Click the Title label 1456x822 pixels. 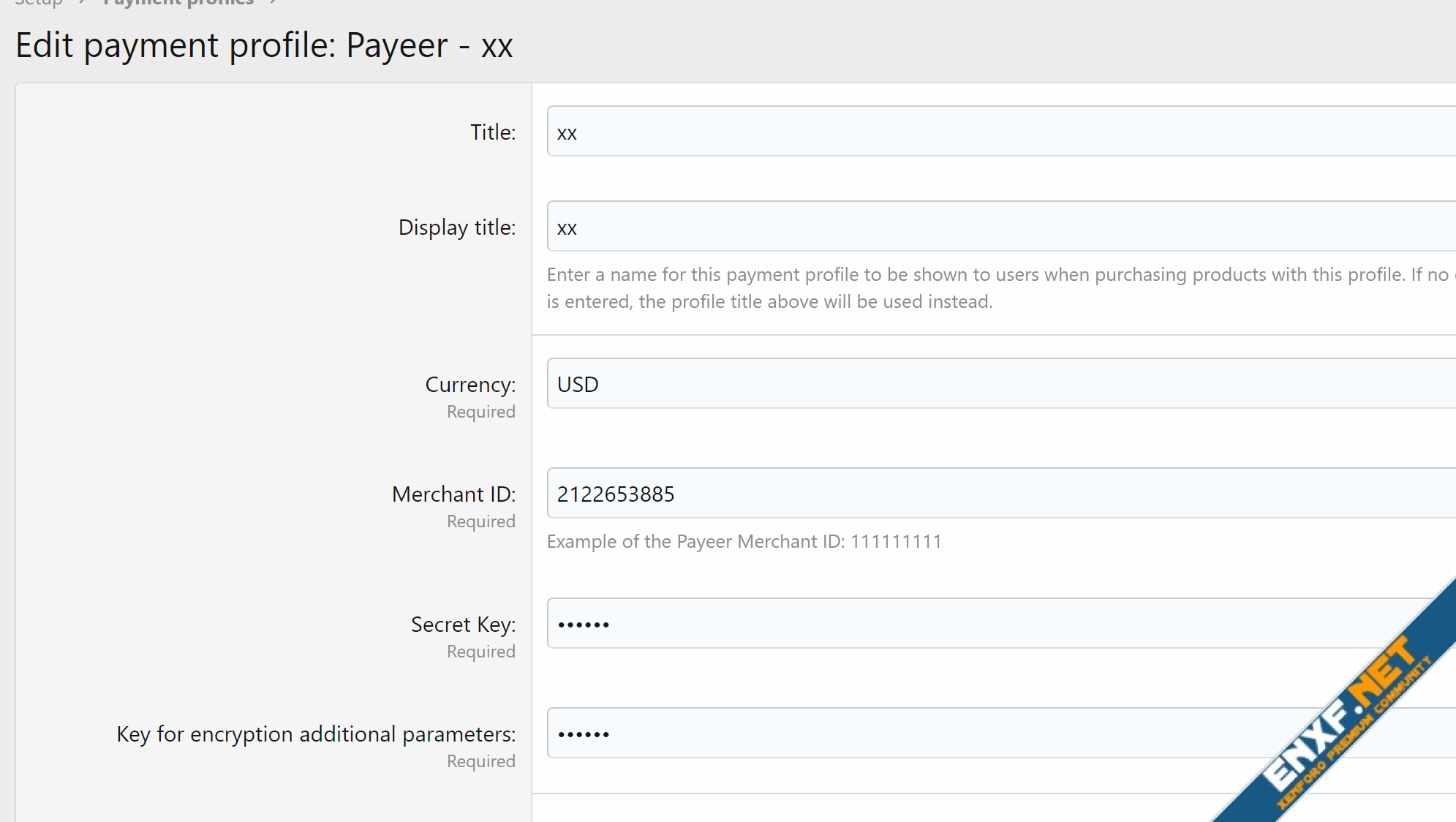[493, 132]
